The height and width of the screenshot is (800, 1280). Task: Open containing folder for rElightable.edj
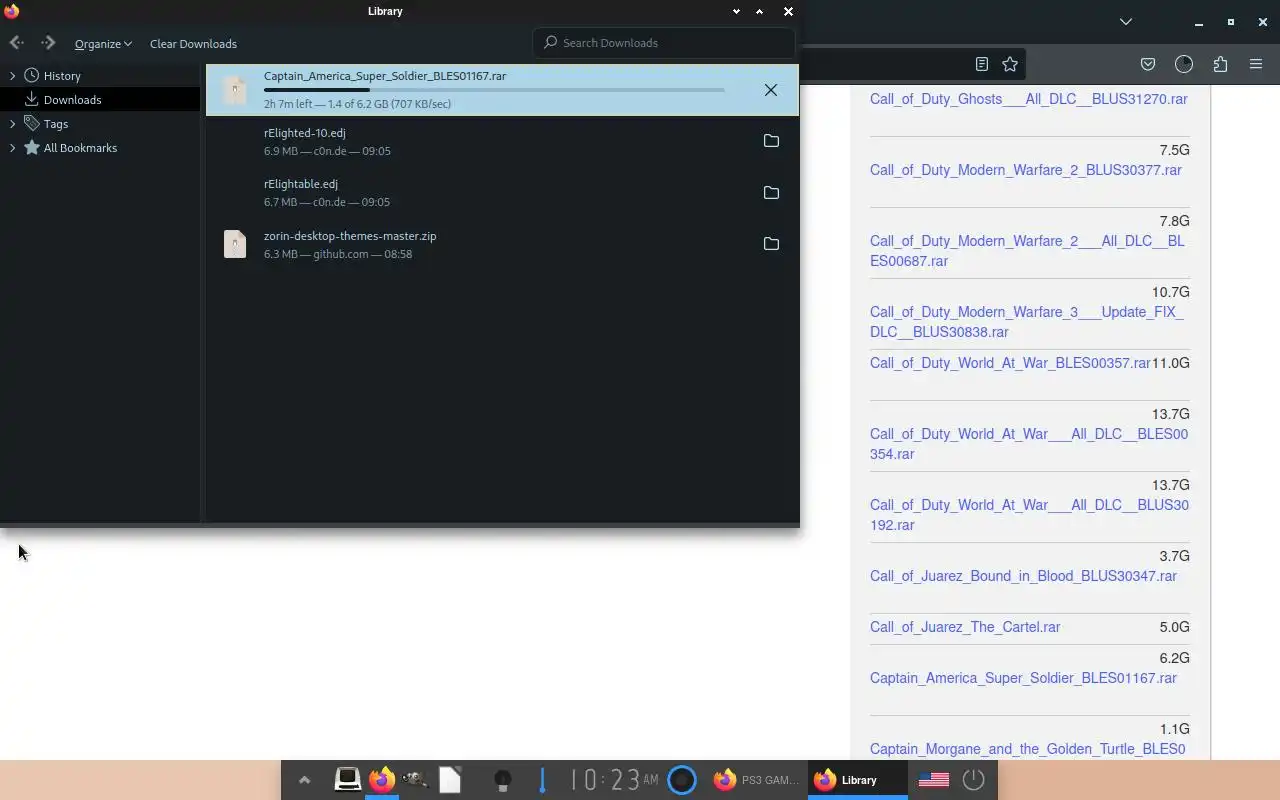[771, 193]
